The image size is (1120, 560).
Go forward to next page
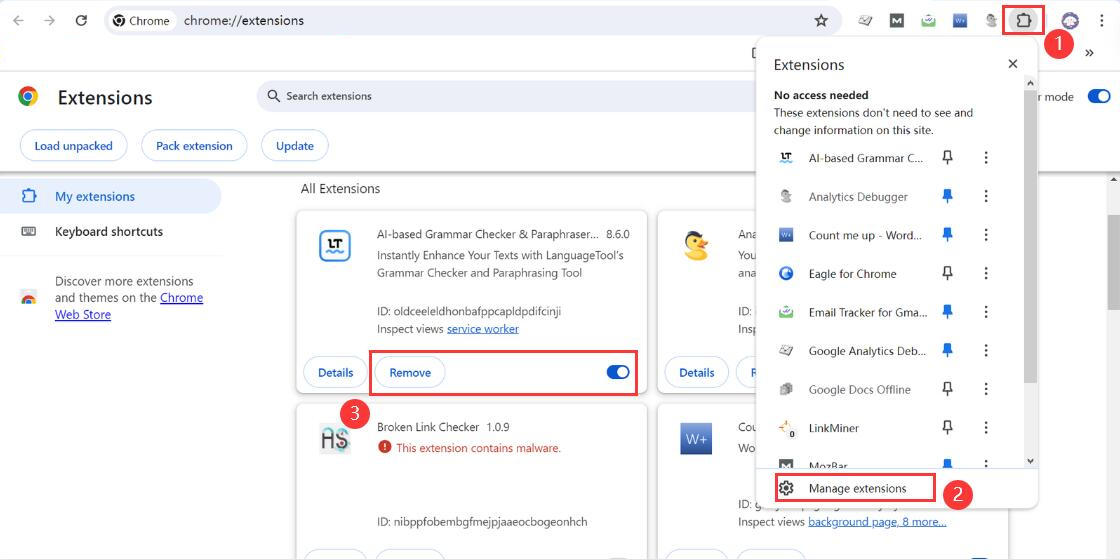pyautogui.click(x=49, y=21)
